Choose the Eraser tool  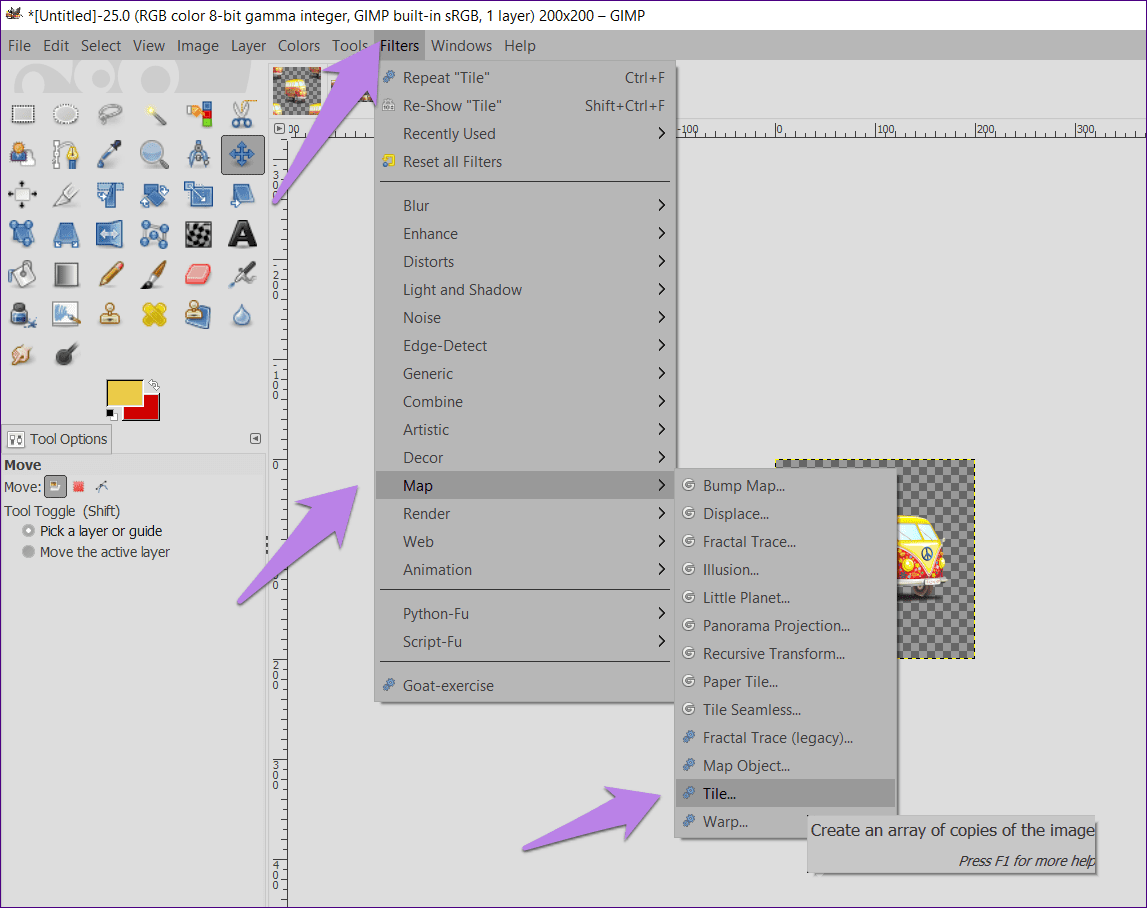tap(198, 275)
